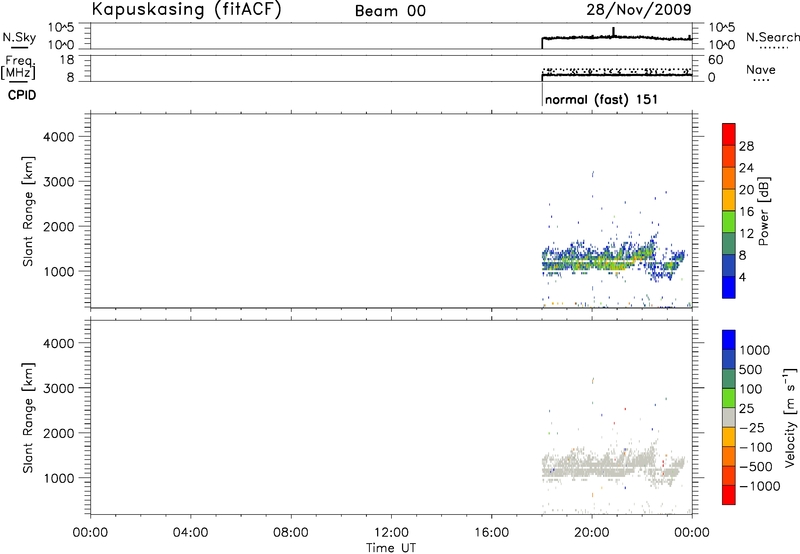This screenshot has height=554, width=800.
Task: Click the power backscatter band near 1000 km
Action: [x=612, y=260]
